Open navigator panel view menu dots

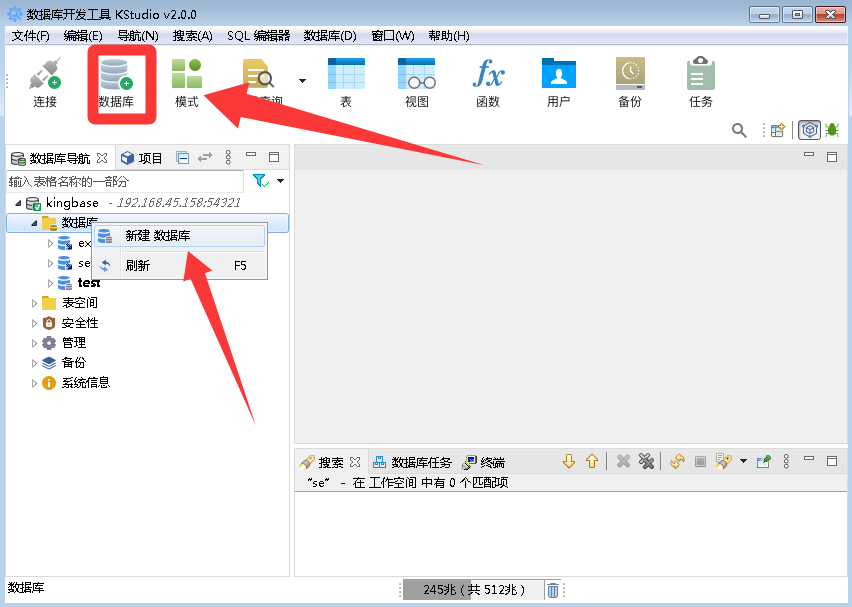(x=228, y=158)
